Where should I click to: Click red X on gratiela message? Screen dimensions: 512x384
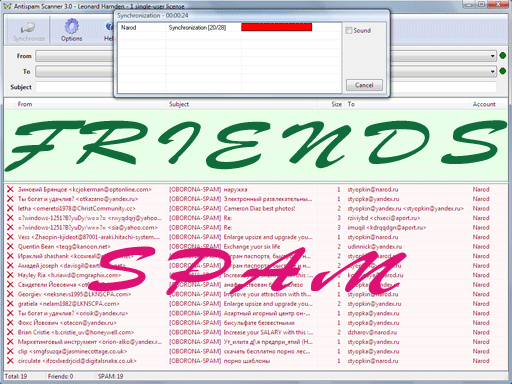click(10, 304)
